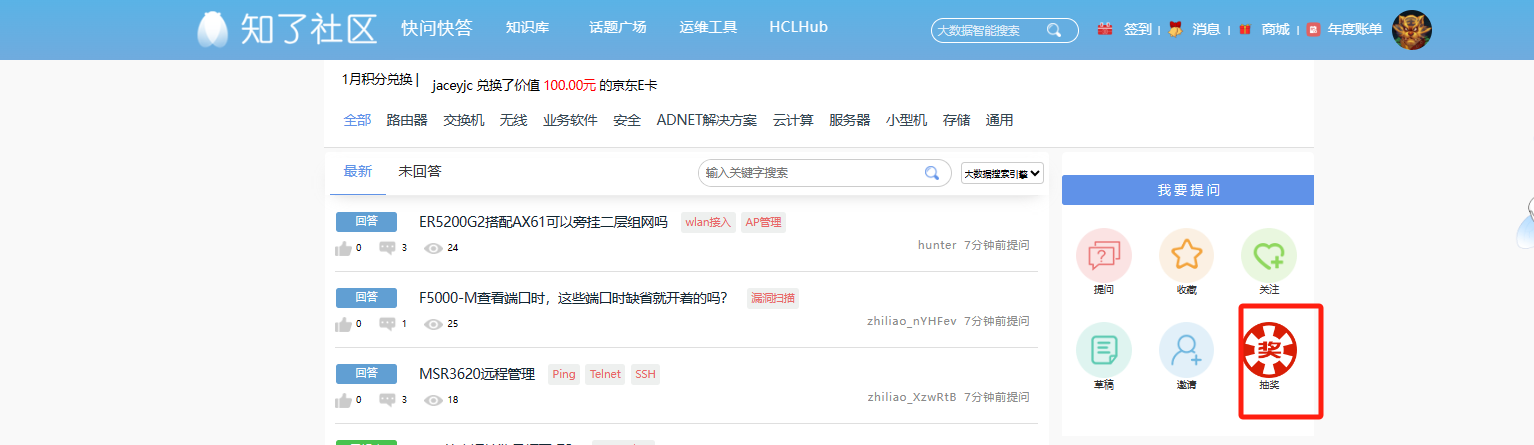
Task: Switch to the 未回答 tab
Action: point(419,171)
